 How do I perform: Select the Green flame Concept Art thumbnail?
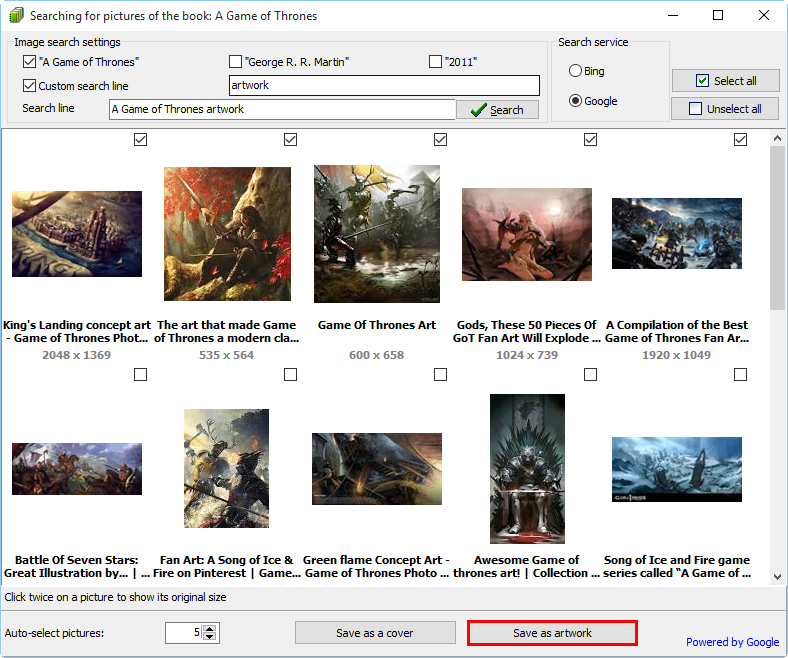tap(377, 469)
